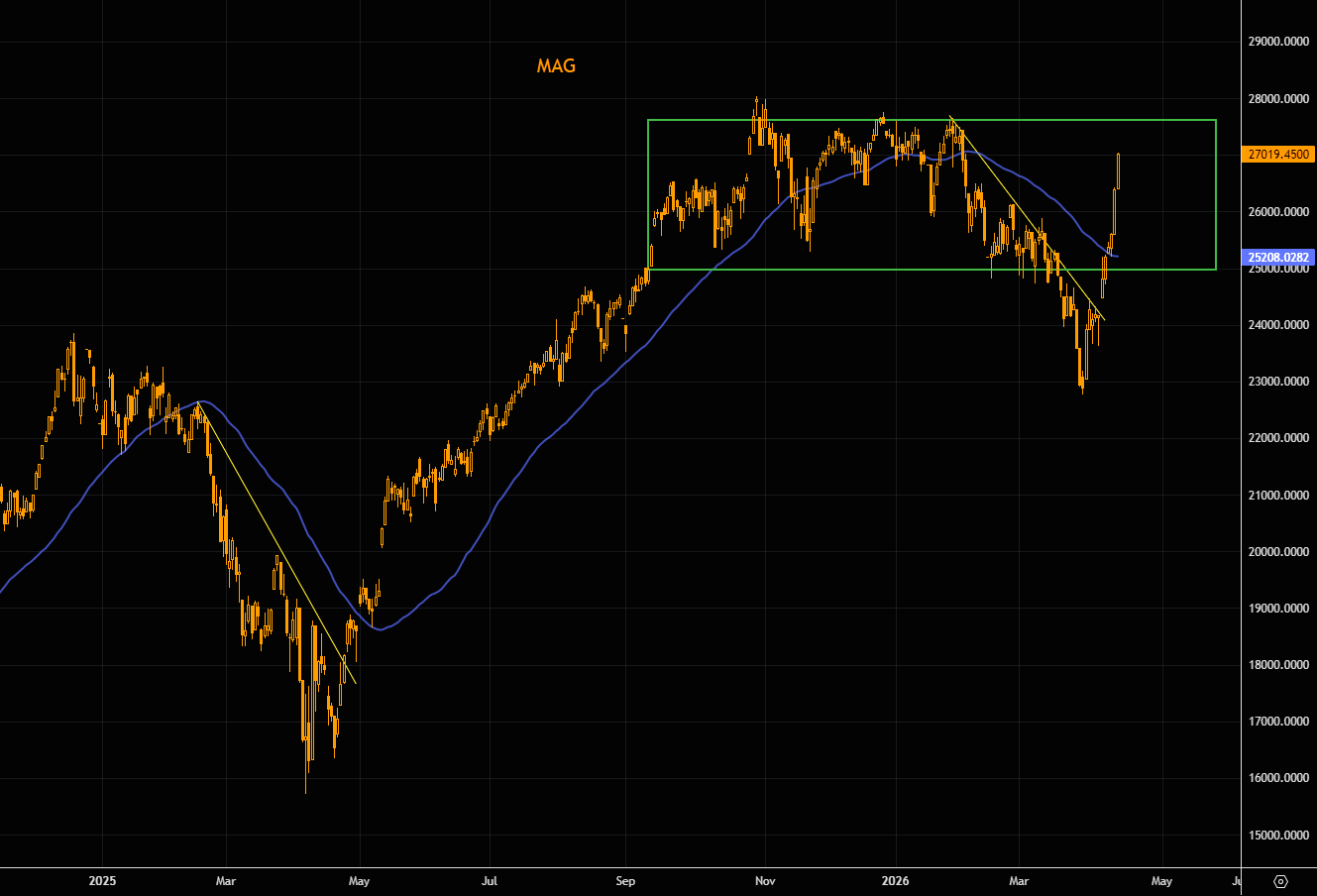Image resolution: width=1317 pixels, height=896 pixels.
Task: Click the 15000.0000 price axis label
Action: [x=1277, y=836]
